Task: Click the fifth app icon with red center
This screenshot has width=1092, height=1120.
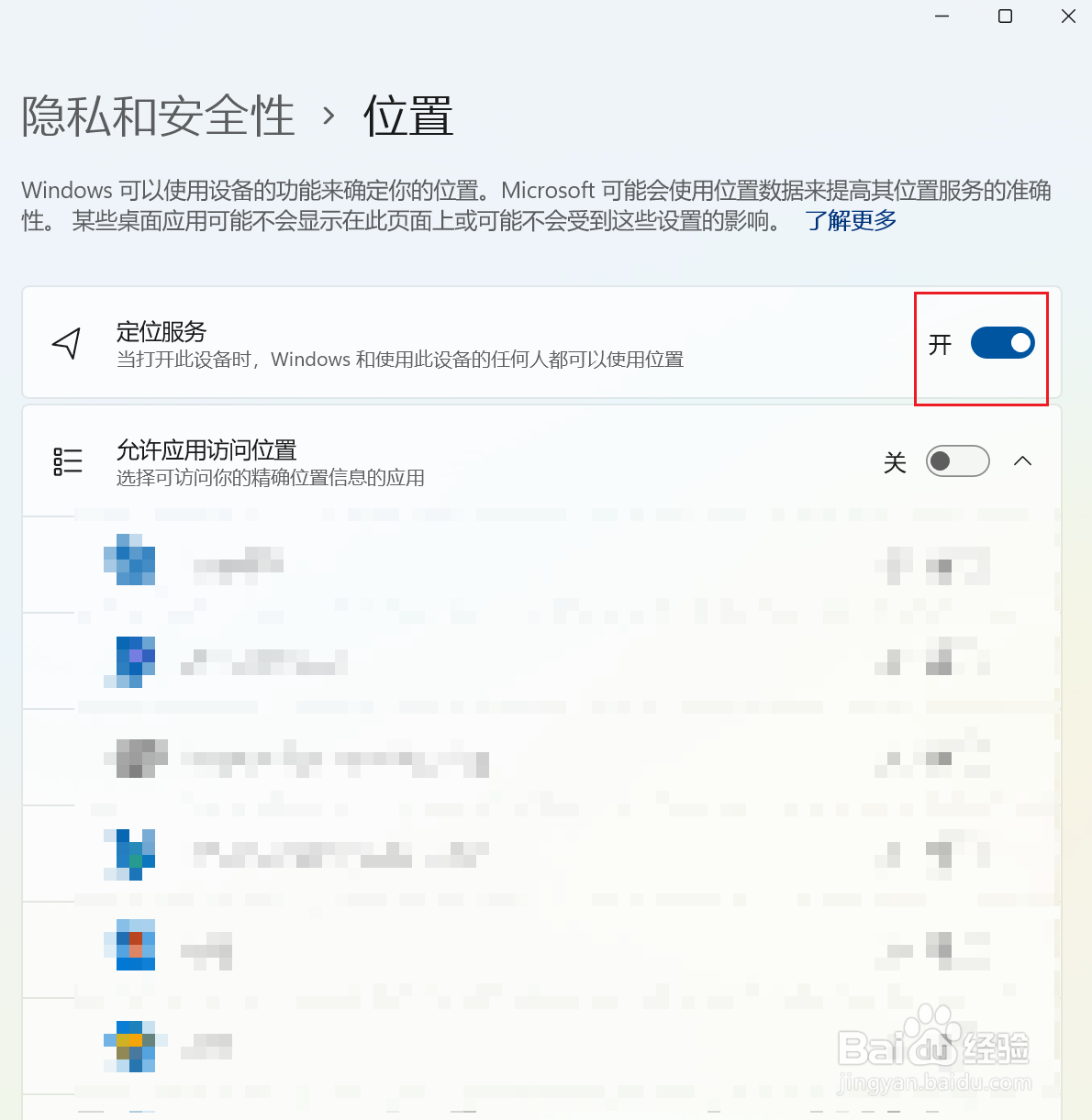Action: point(129,945)
